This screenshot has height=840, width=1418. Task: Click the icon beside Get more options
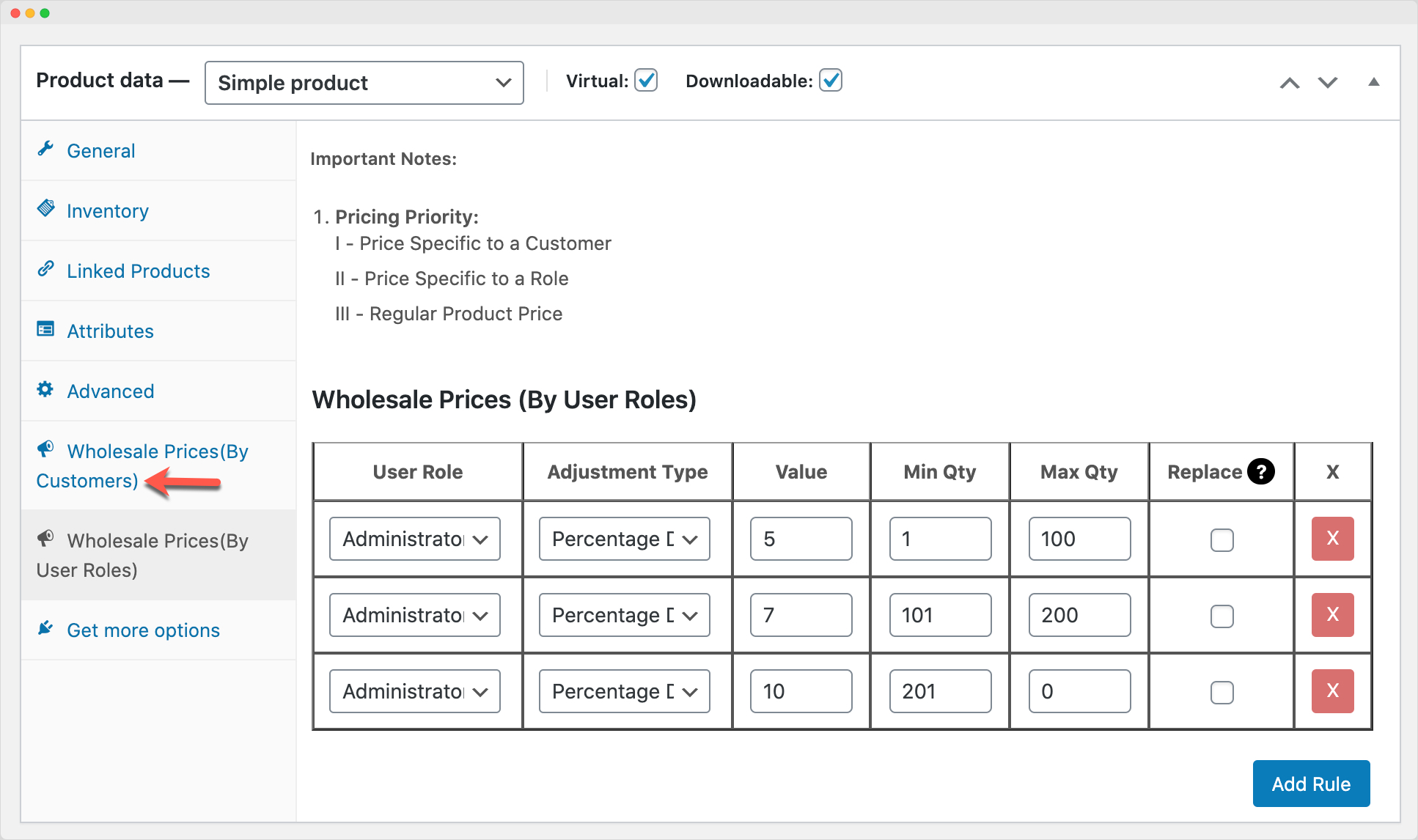point(45,627)
